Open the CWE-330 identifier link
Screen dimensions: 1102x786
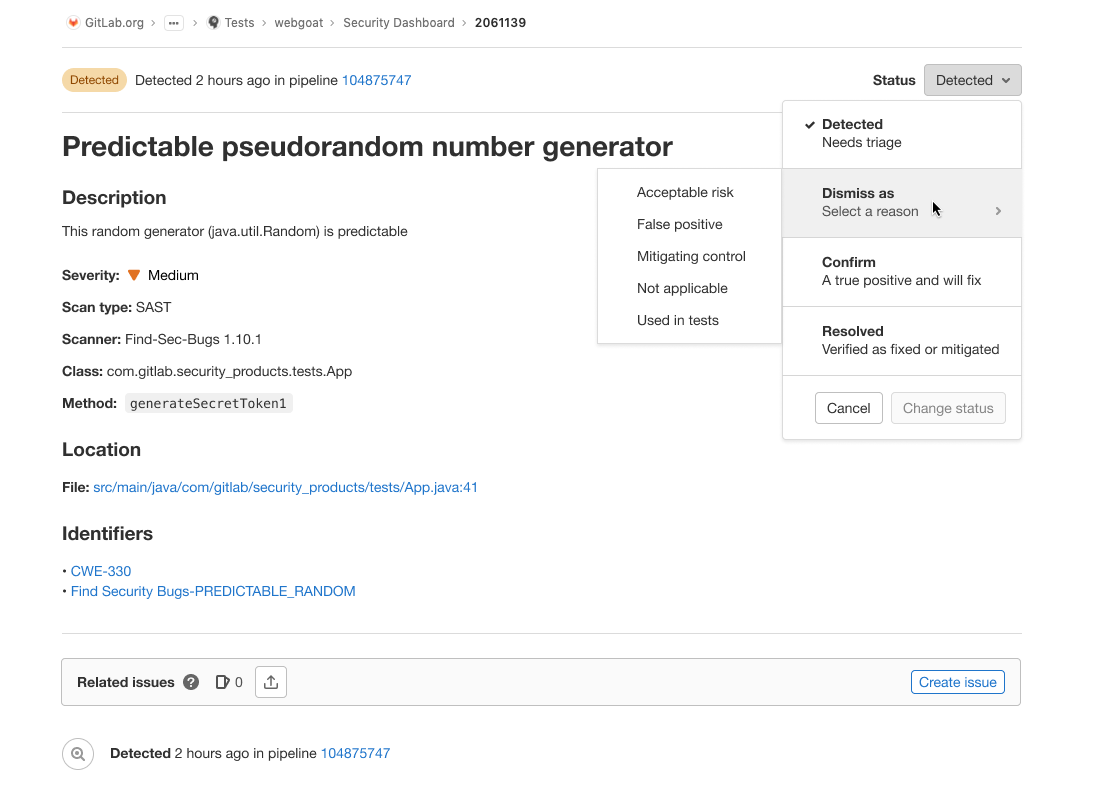click(101, 571)
